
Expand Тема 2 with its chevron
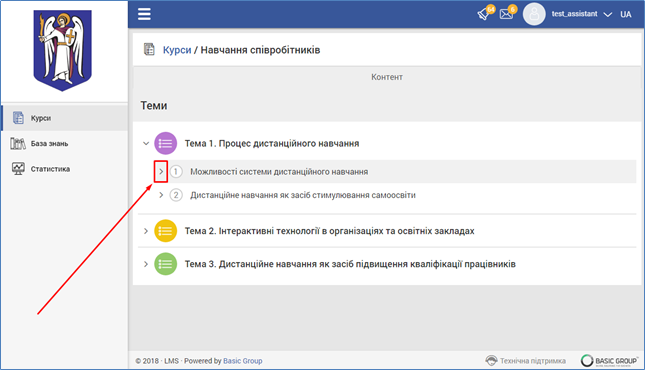[146, 231]
